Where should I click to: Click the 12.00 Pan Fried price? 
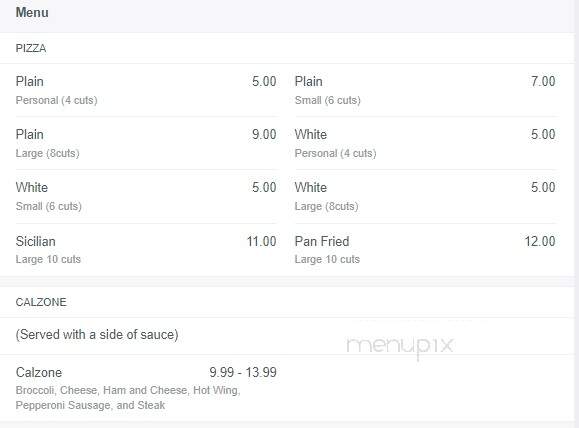[x=540, y=242]
